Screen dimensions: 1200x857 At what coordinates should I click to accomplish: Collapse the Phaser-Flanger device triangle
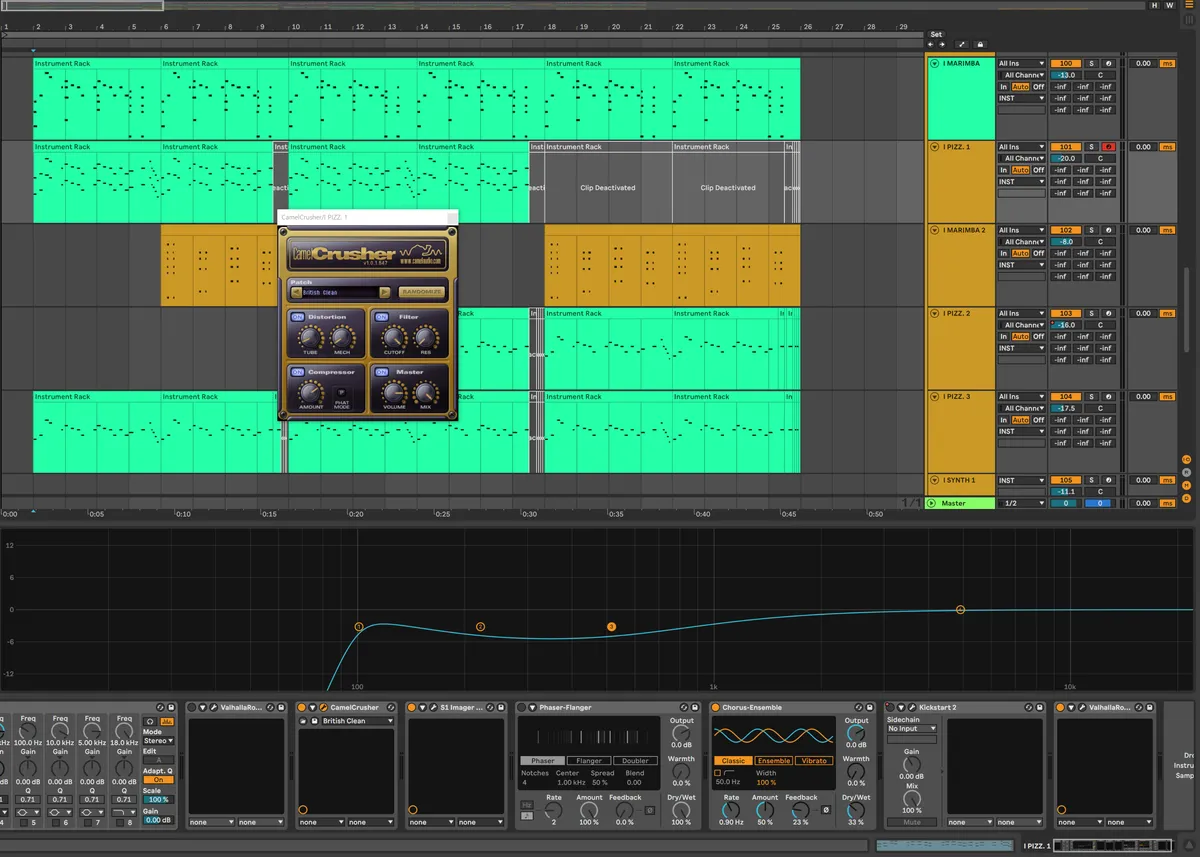tap(532, 708)
